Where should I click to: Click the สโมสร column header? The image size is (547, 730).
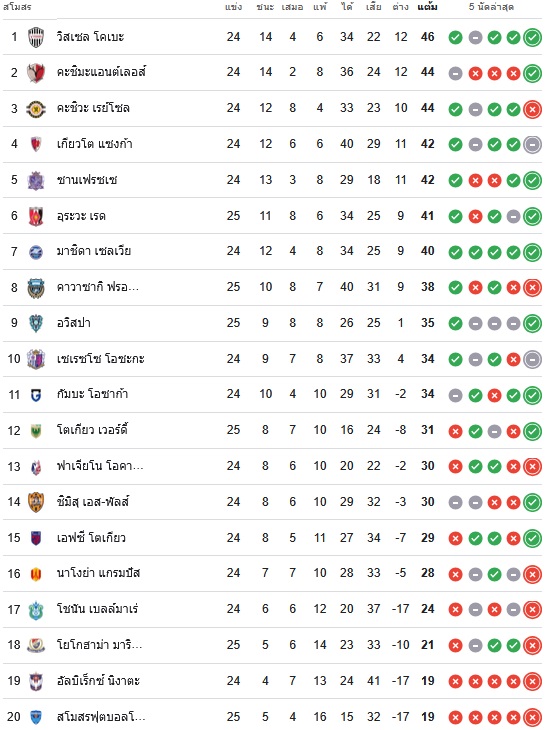pyautogui.click(x=17, y=7)
